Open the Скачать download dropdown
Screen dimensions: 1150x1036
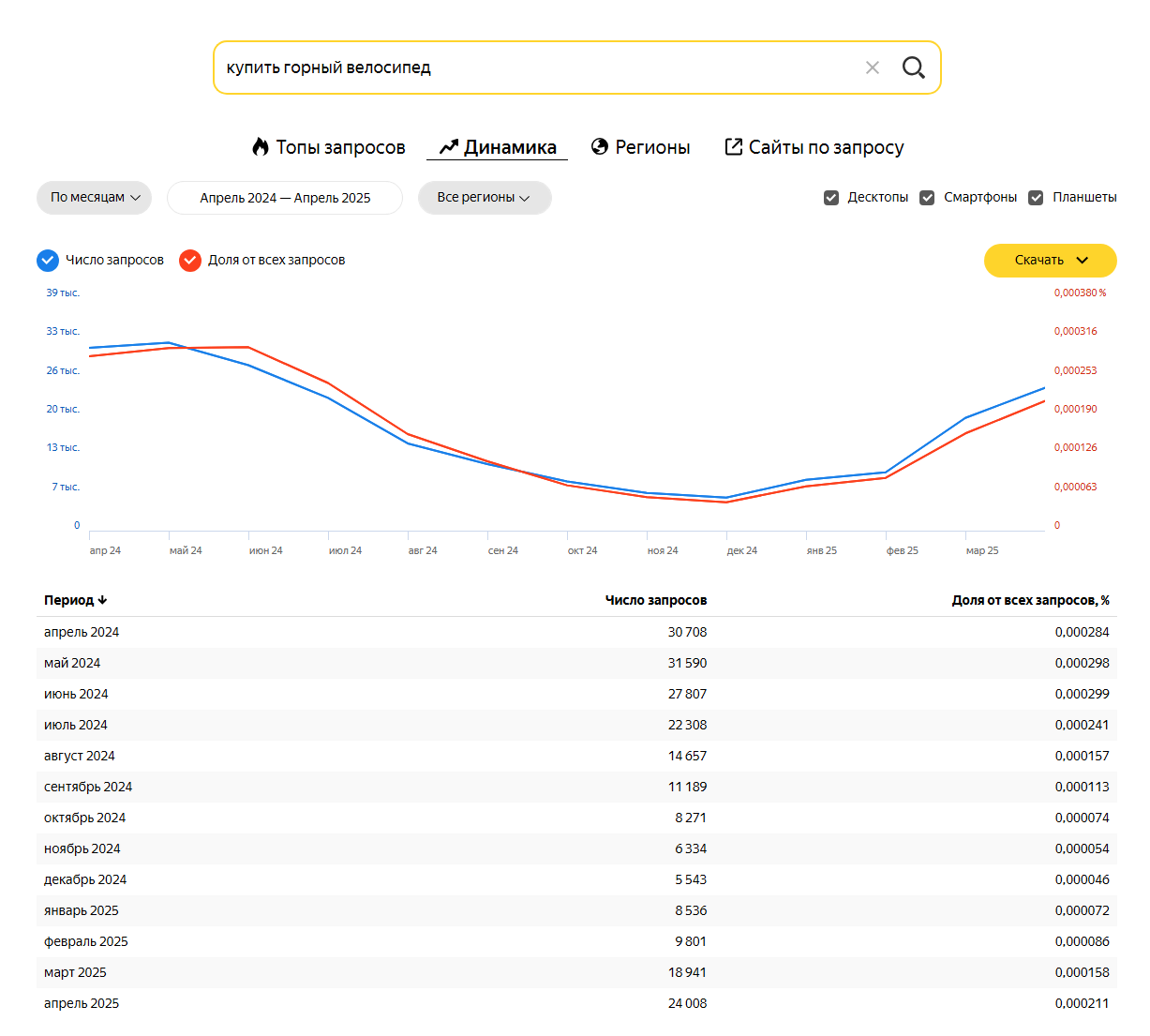coord(1050,261)
